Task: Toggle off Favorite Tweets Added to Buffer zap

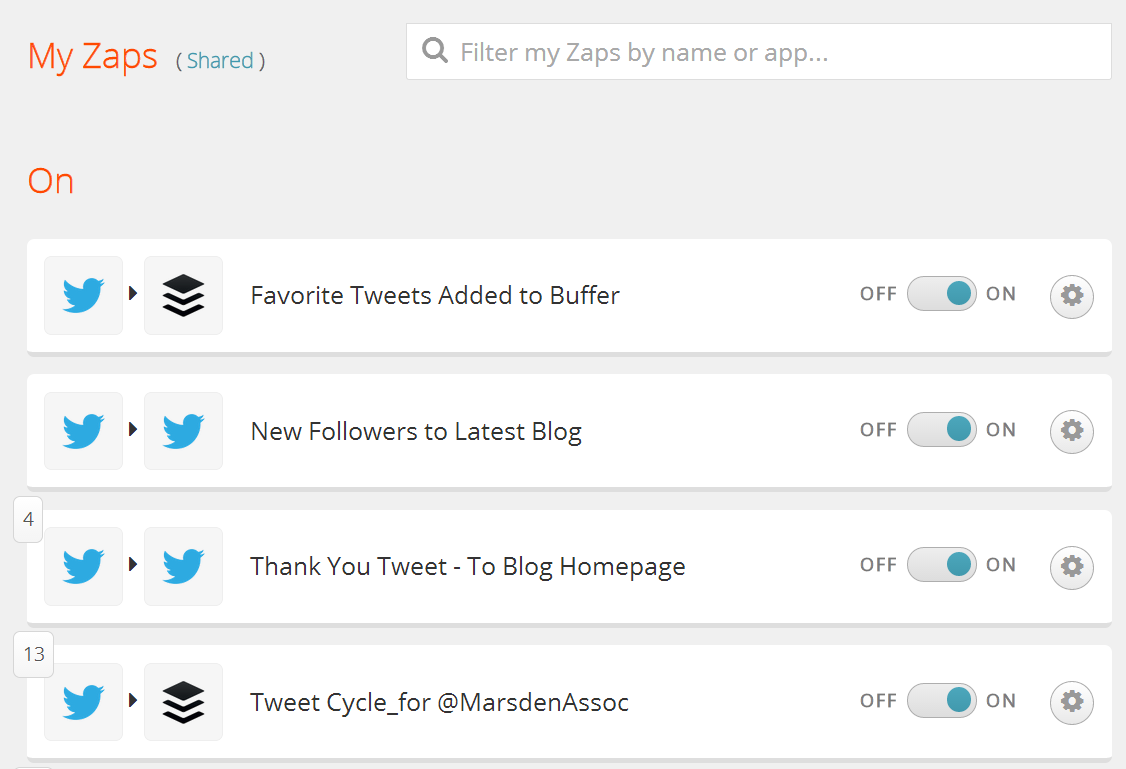Action: click(941, 294)
